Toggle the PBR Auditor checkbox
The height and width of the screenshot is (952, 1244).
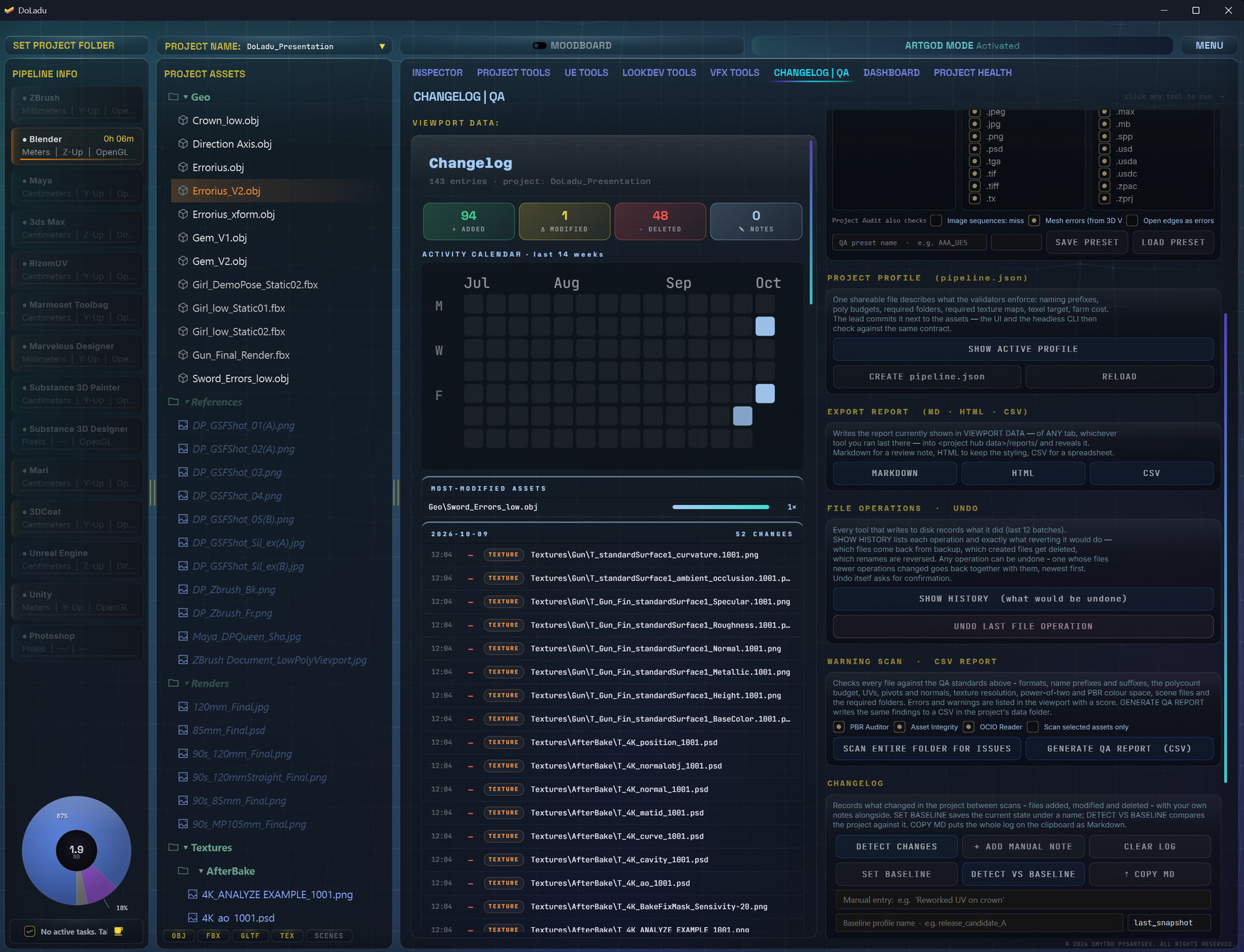click(839, 727)
